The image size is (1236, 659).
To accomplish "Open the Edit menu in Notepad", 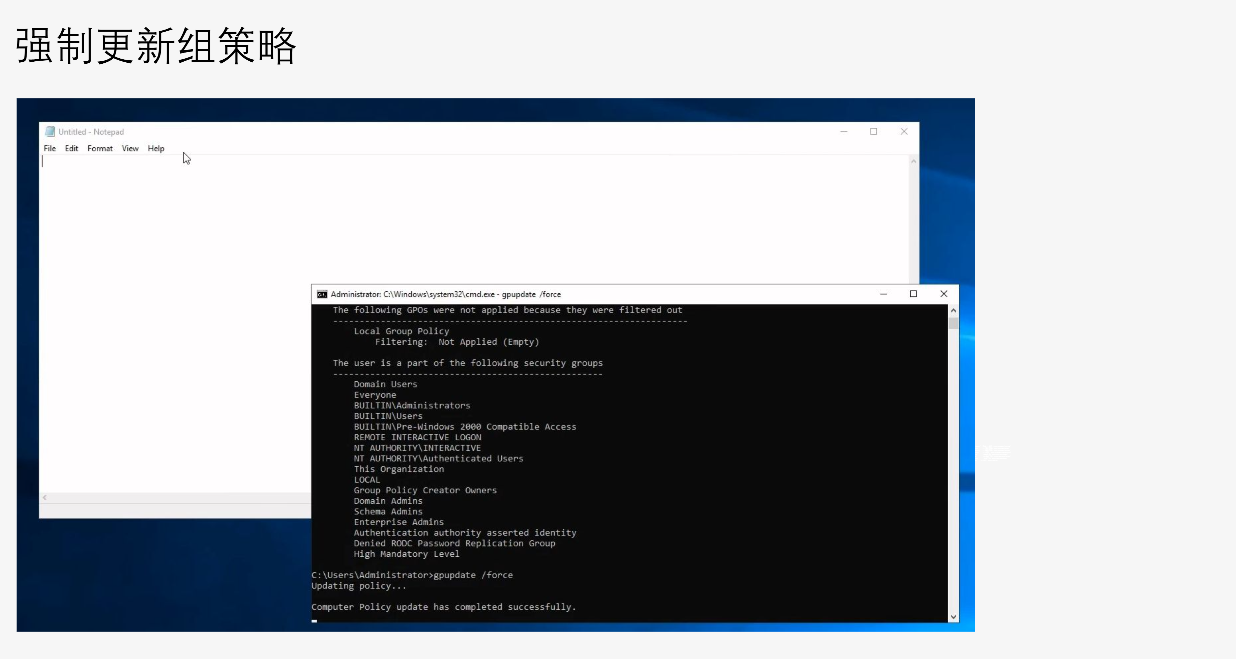I will 72,149.
